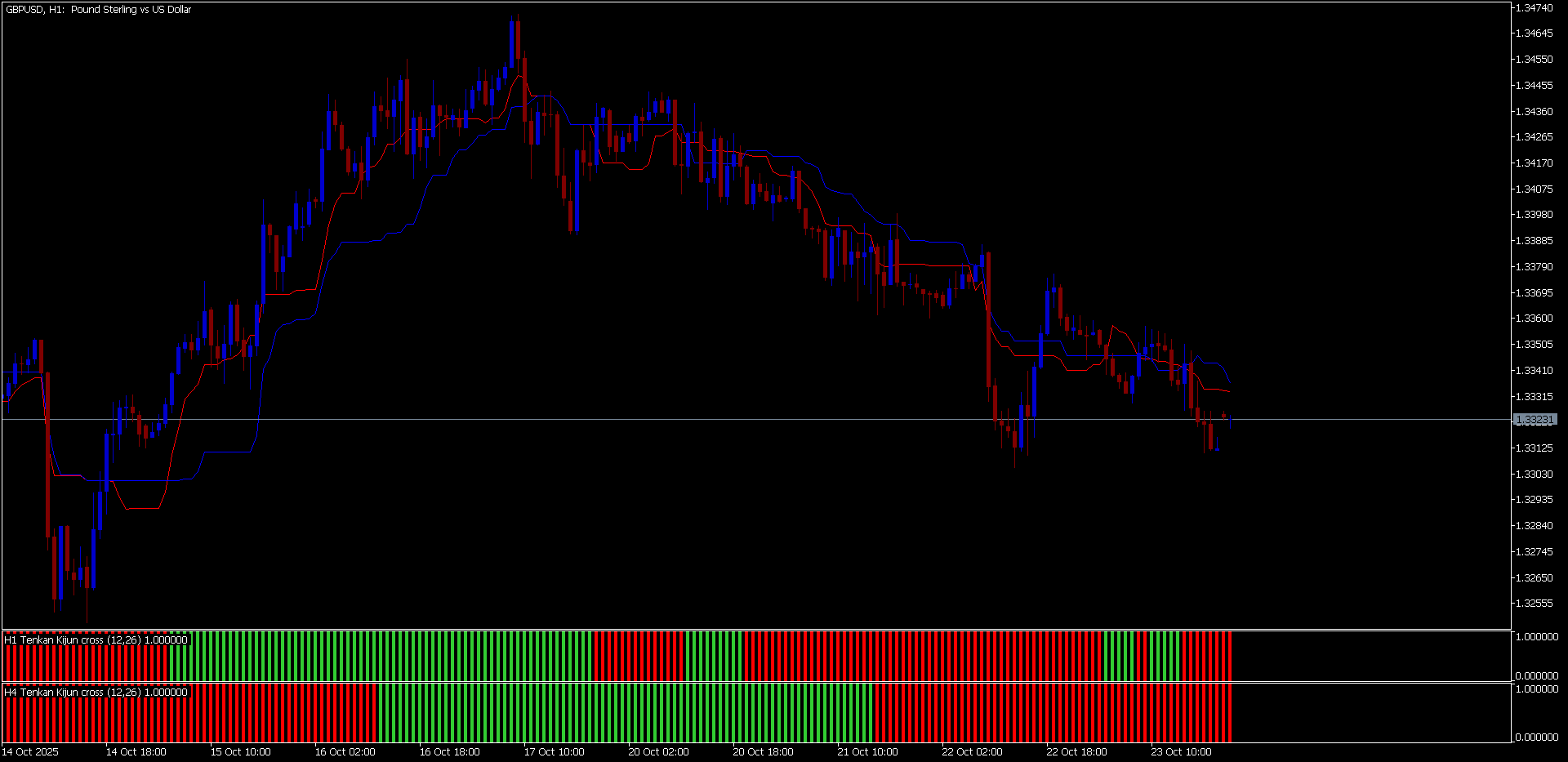The width and height of the screenshot is (1568, 762).
Task: Pick the 1.33695 price scale label
Action: point(1534,293)
